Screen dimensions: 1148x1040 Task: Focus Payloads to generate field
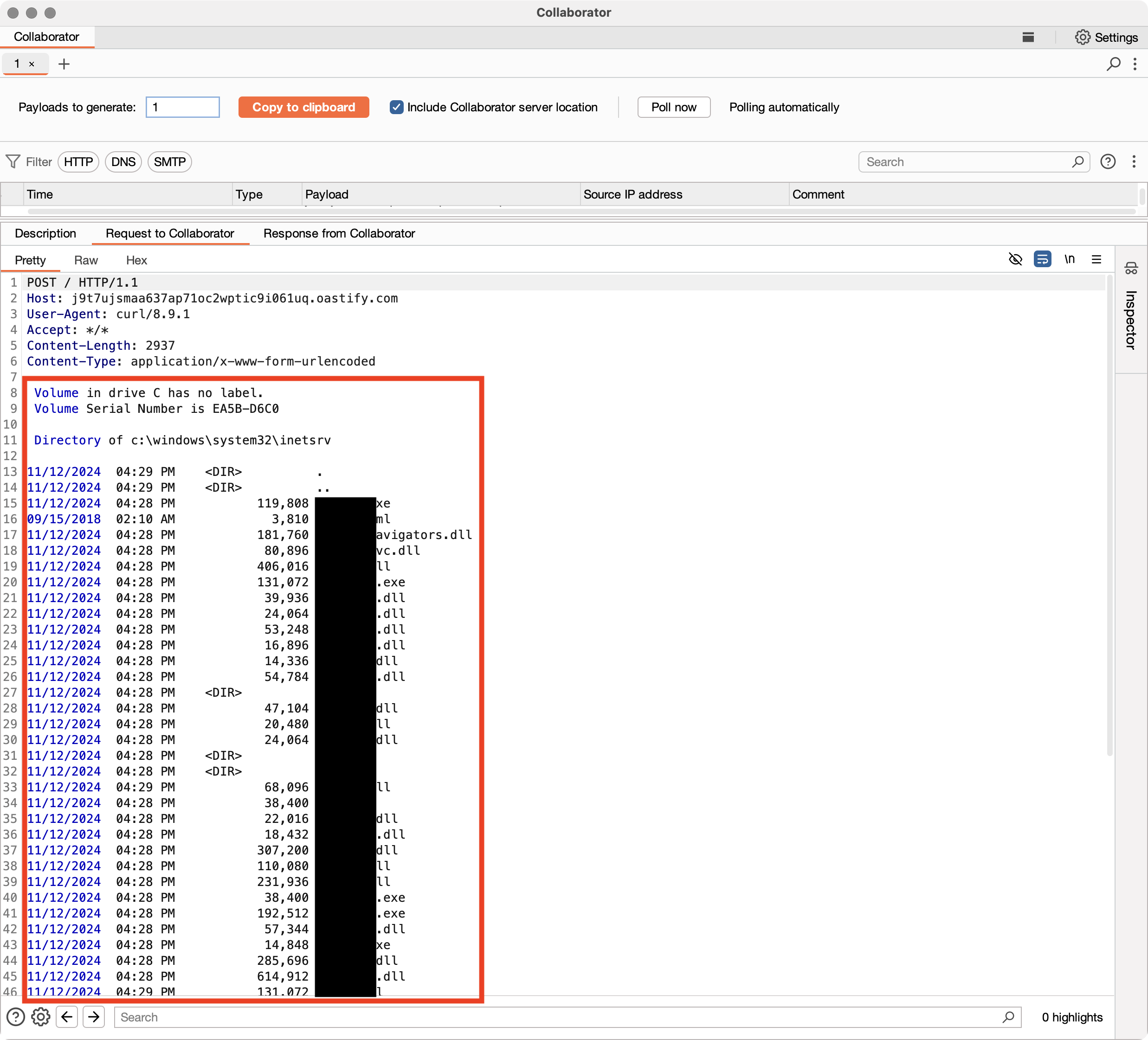[183, 107]
